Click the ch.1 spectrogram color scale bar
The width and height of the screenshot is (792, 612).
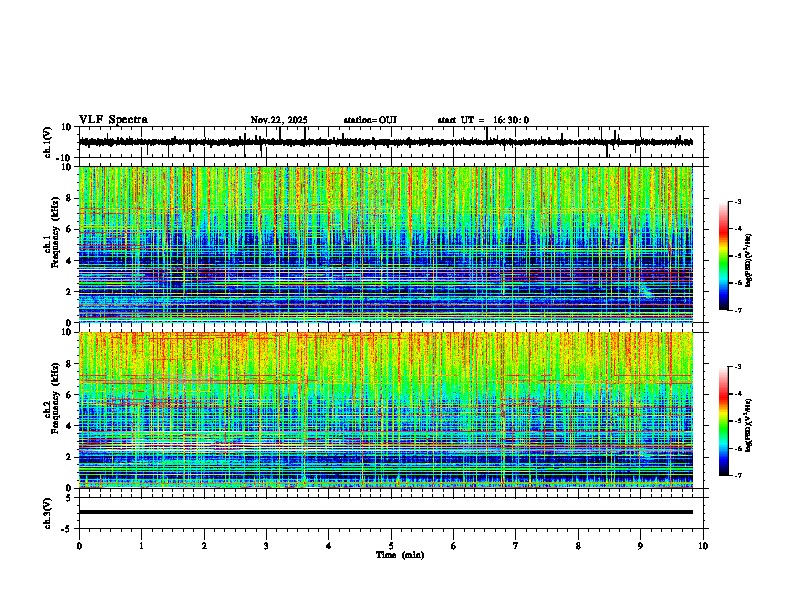(x=723, y=256)
